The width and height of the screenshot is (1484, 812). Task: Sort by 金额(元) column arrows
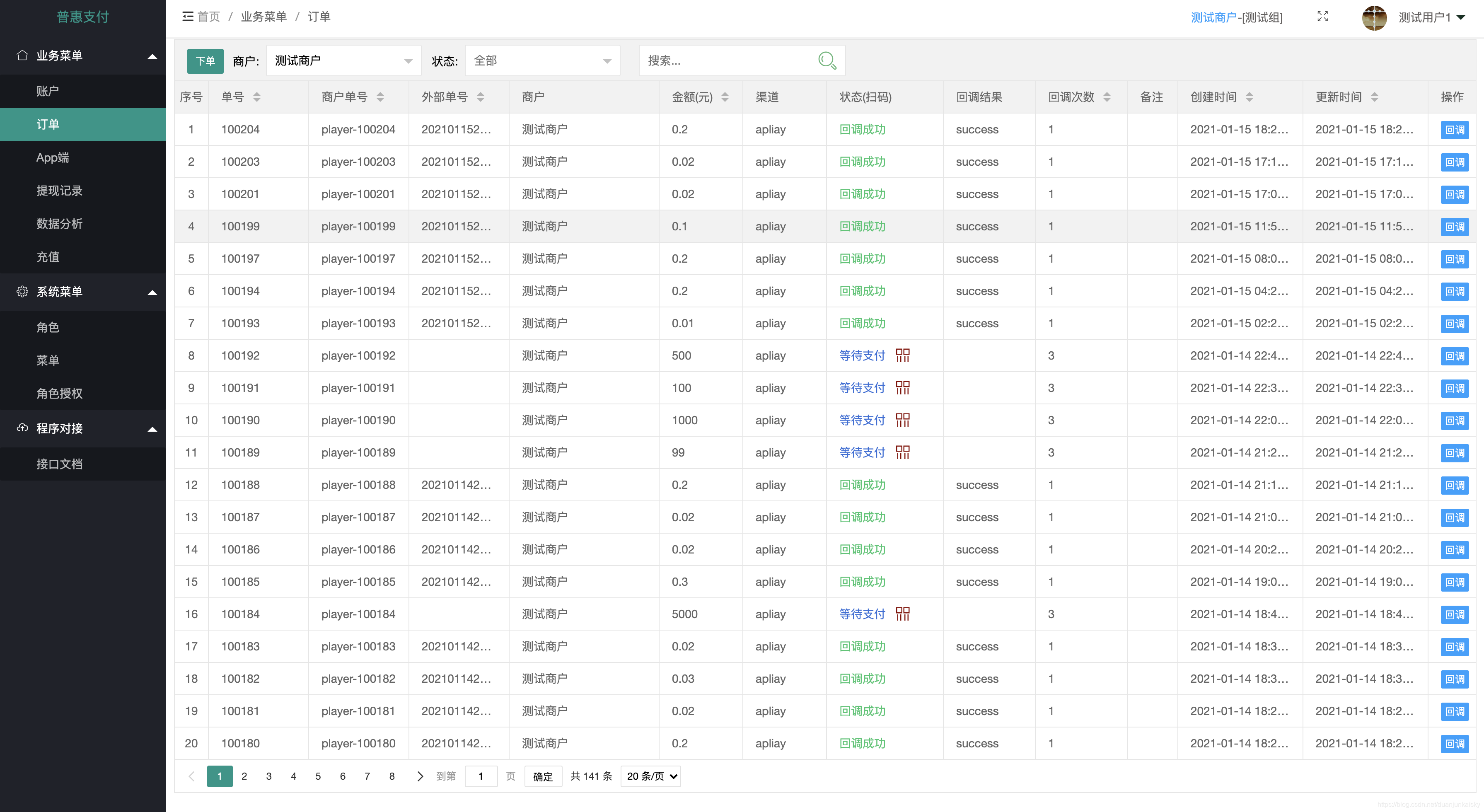(x=725, y=97)
